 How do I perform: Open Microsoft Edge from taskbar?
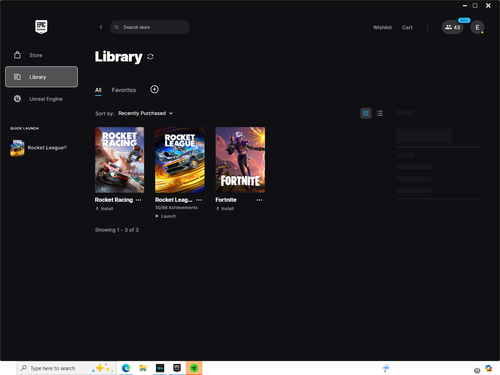click(x=126, y=368)
